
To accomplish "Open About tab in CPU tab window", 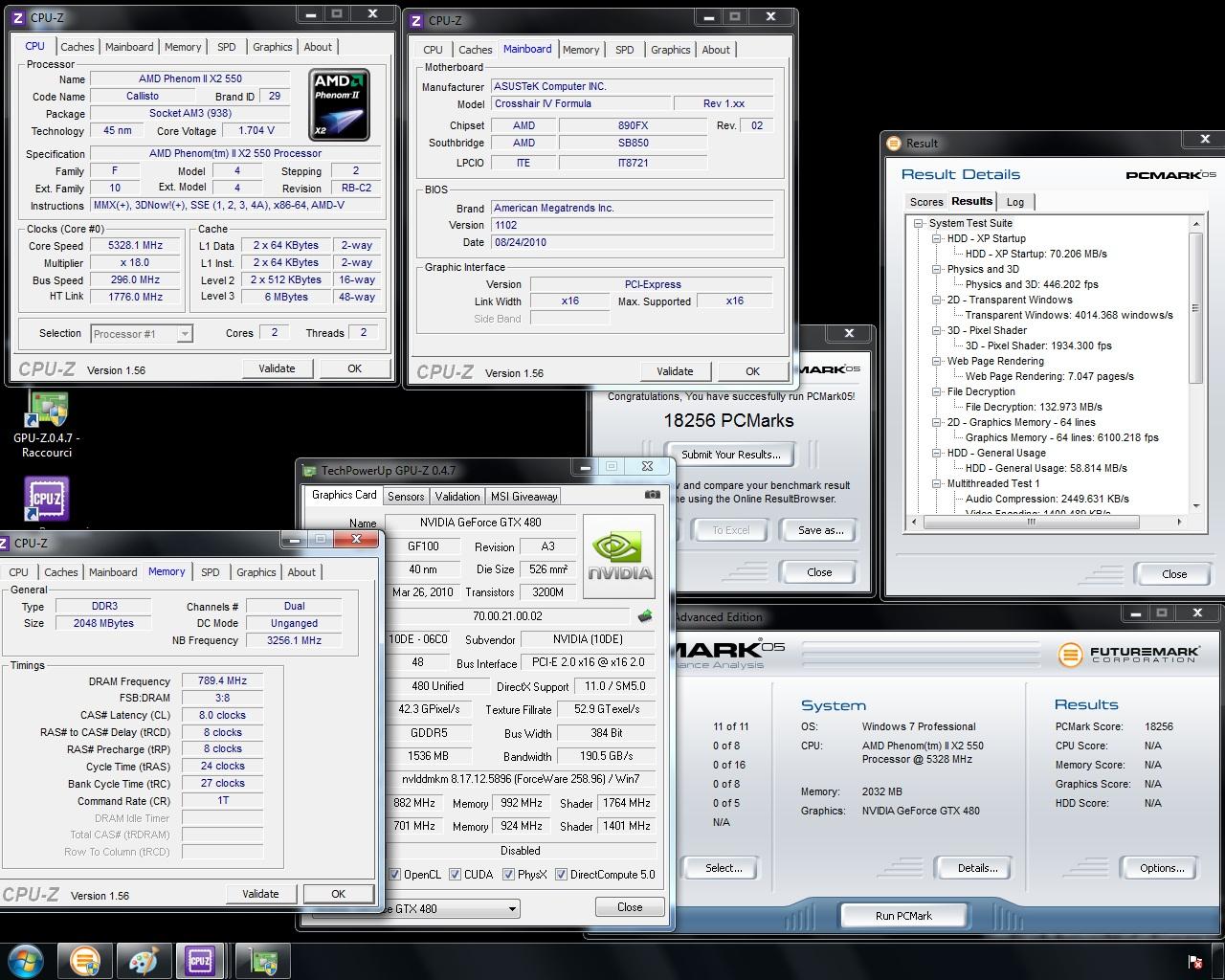I will click(318, 47).
